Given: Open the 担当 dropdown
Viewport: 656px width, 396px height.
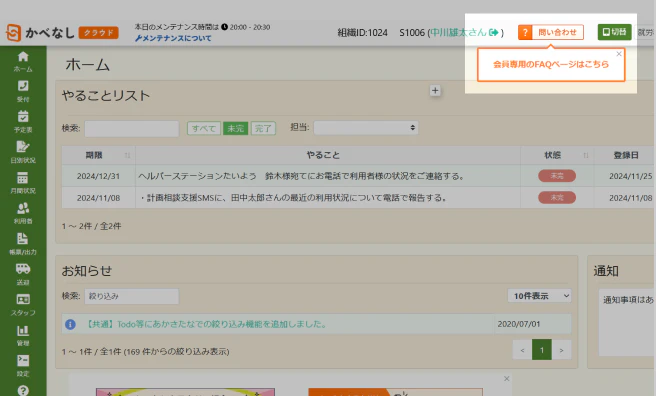Looking at the screenshot, I should tap(366, 128).
